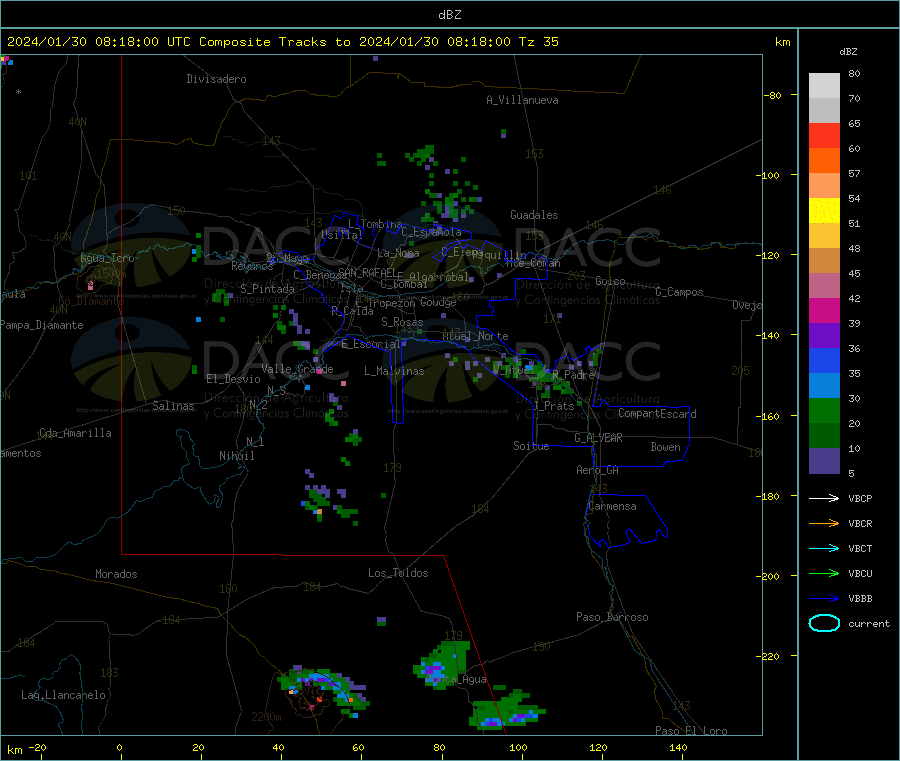Click the 'Carmensa' map label
Screen dimensions: 900x761
pyautogui.click(x=612, y=506)
